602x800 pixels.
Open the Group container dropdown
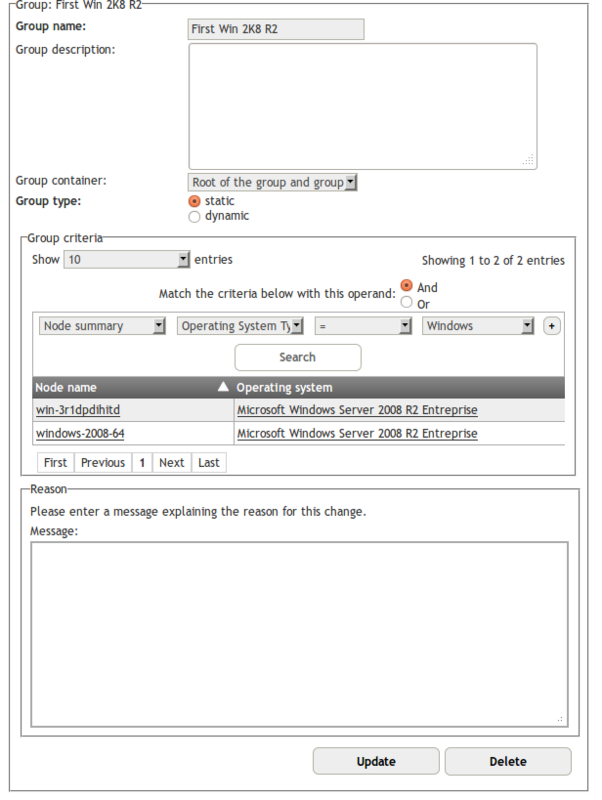[x=272, y=182]
